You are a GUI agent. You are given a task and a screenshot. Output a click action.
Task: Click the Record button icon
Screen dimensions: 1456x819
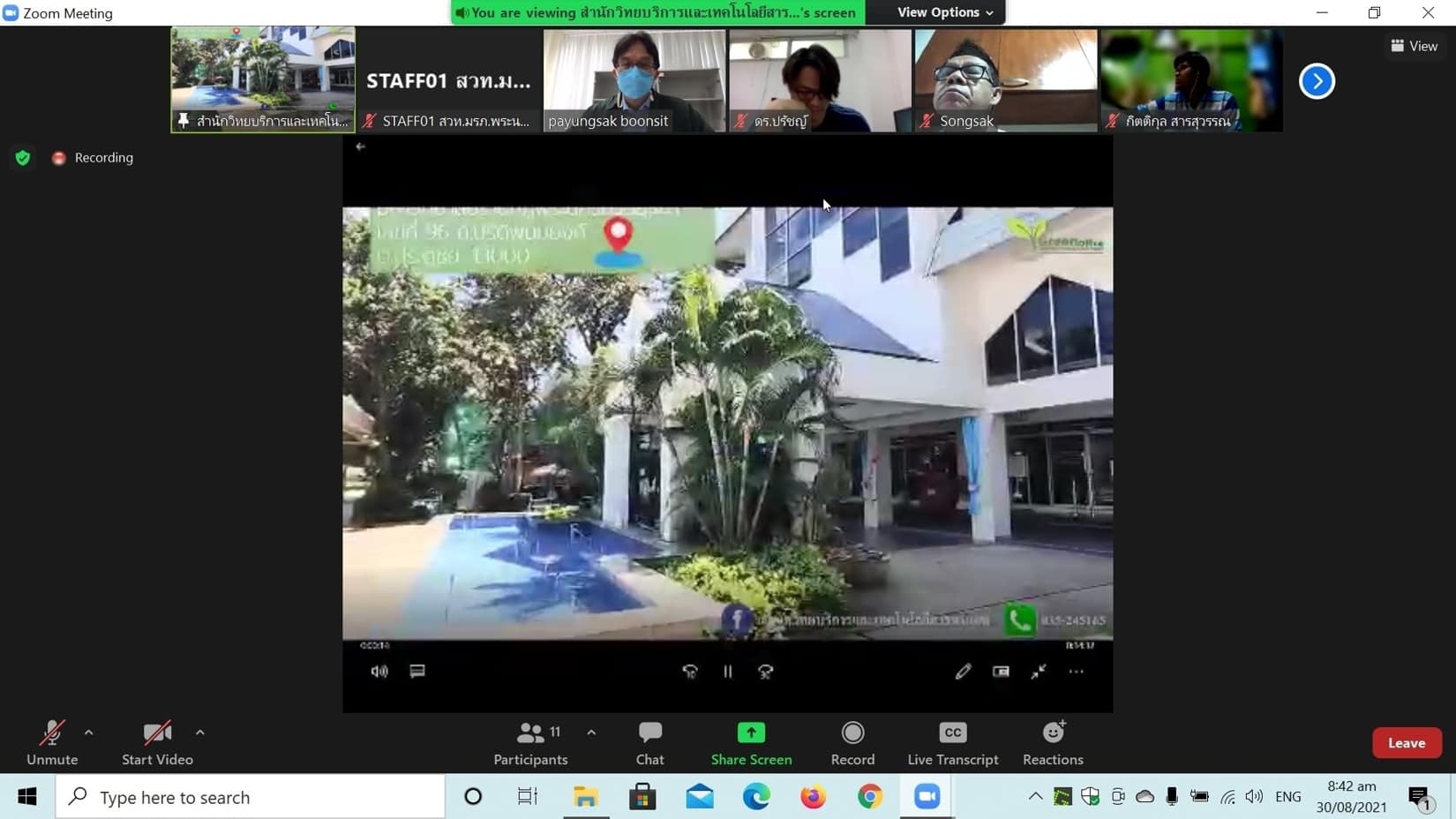pos(852,733)
